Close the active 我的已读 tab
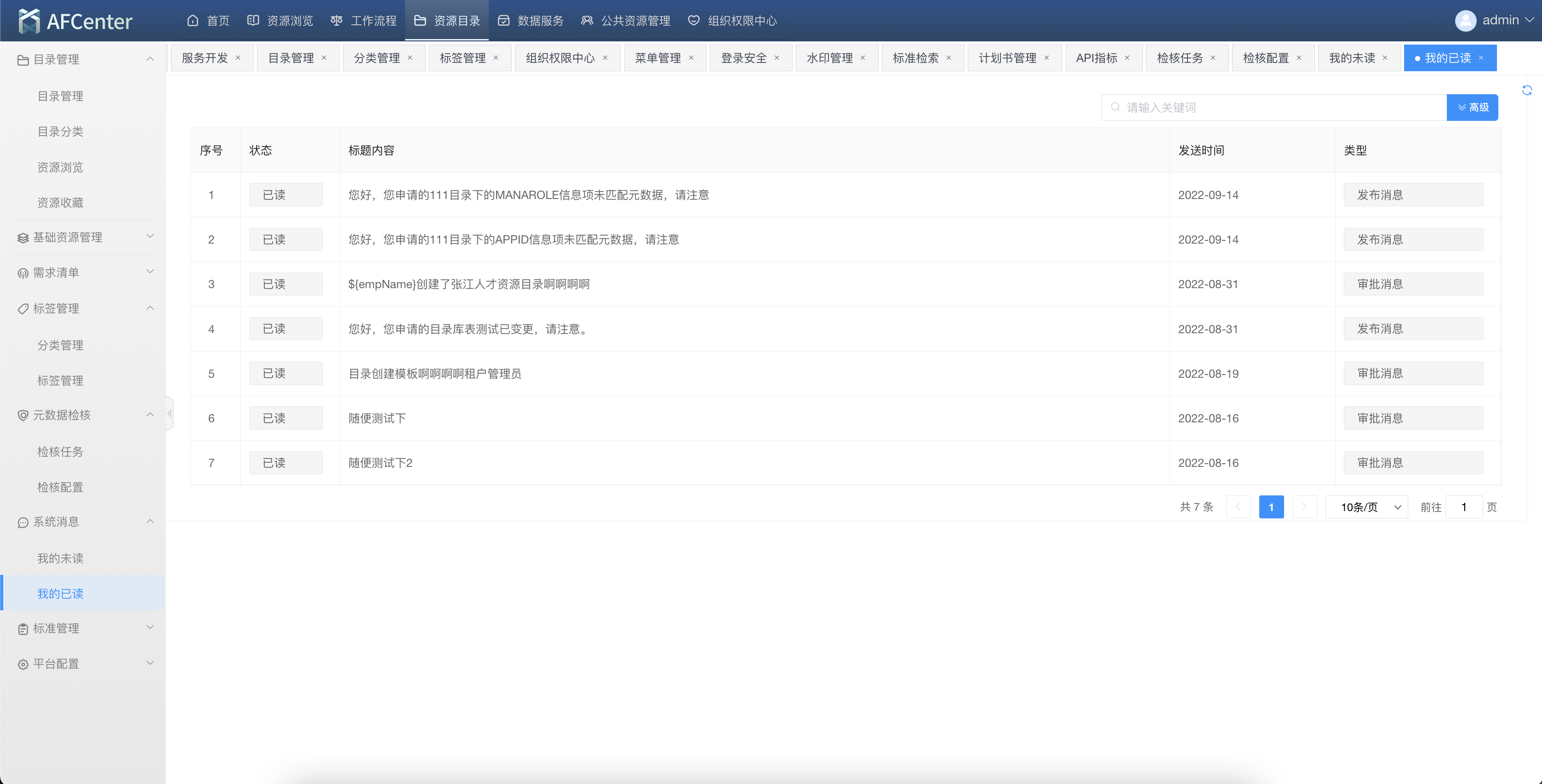 coord(1481,58)
